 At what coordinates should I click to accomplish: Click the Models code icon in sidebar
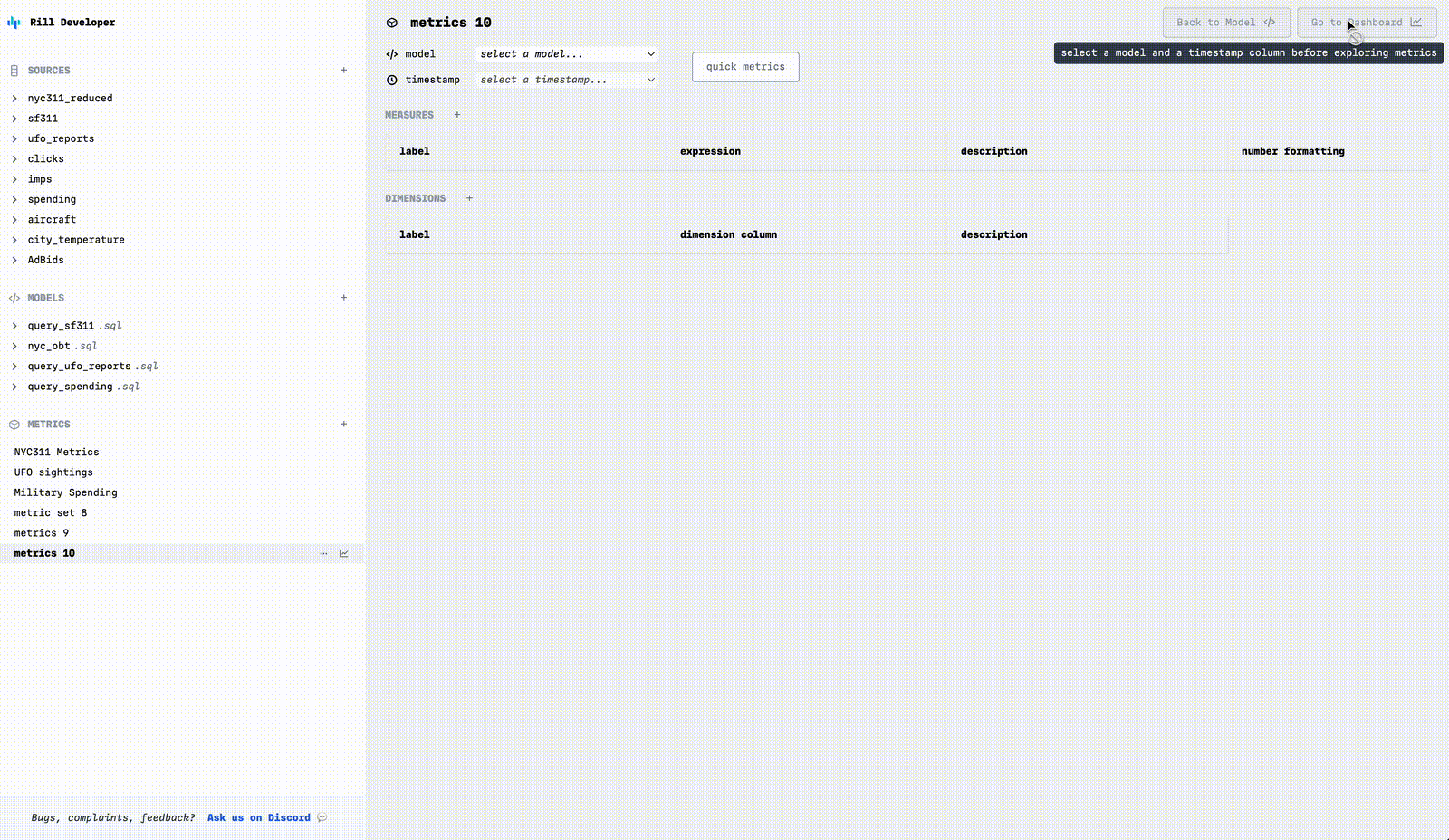[14, 298]
